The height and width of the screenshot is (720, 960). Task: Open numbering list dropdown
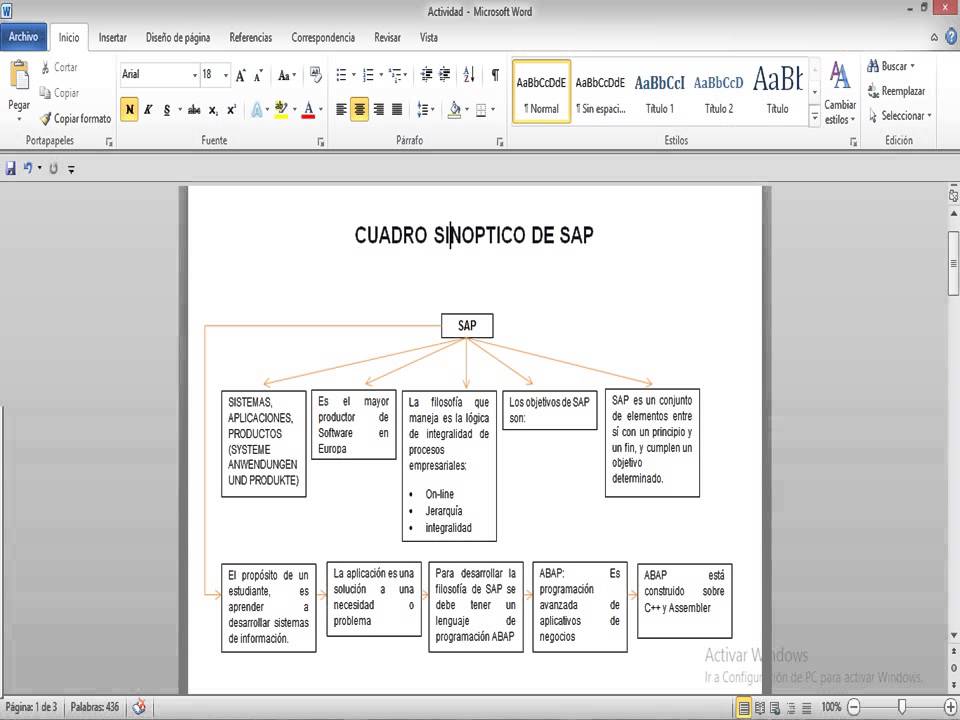pos(381,75)
